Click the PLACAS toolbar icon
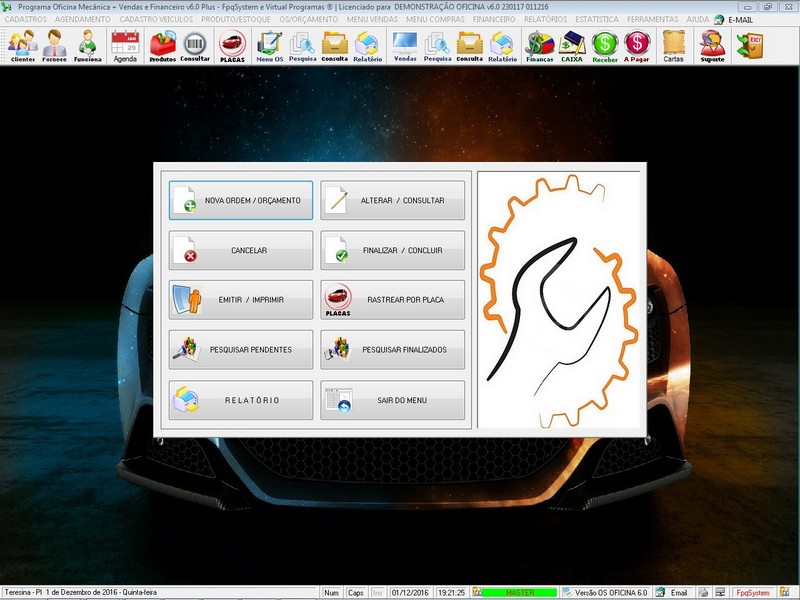This screenshot has width=800, height=600. coord(232,45)
